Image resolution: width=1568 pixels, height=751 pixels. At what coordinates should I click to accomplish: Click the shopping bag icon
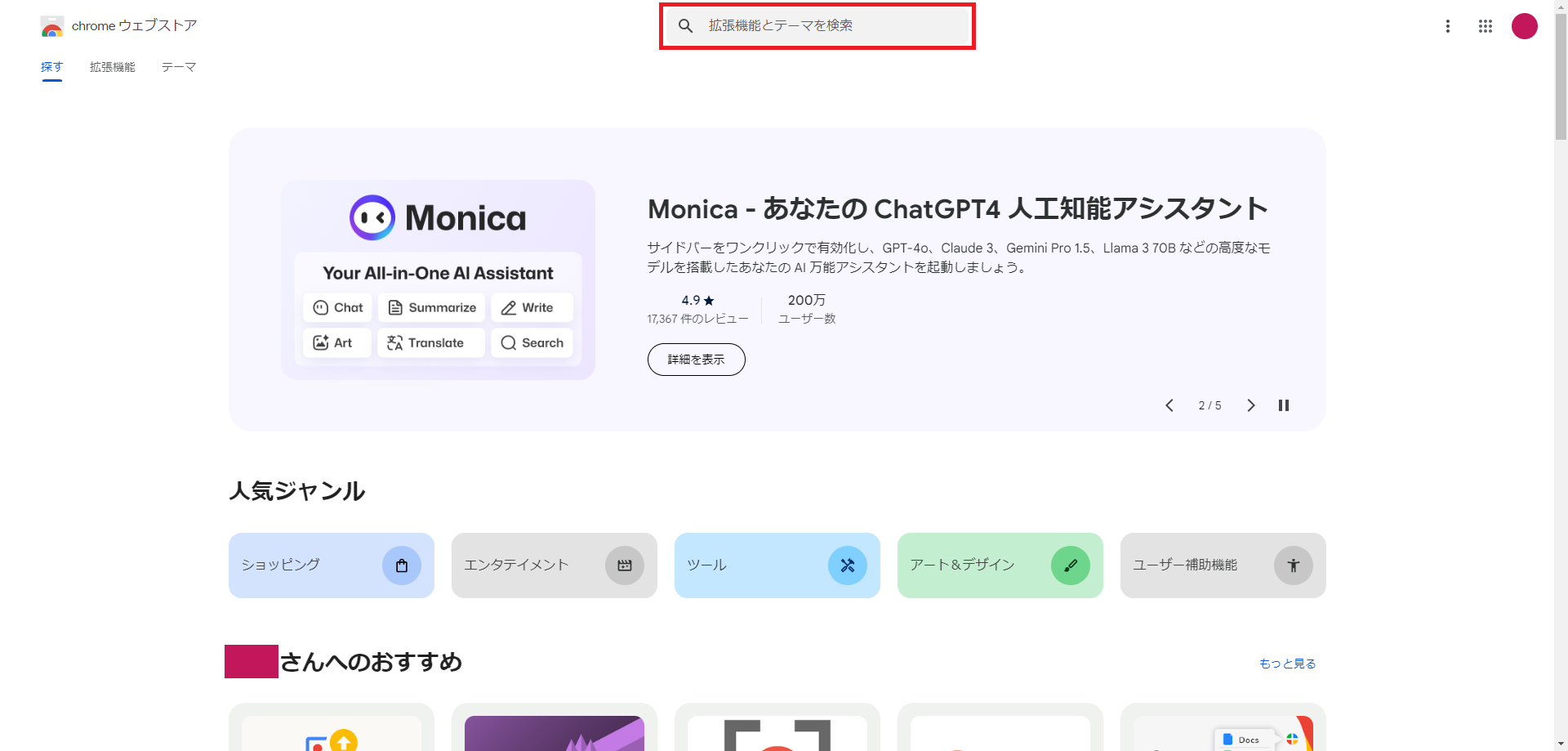click(x=402, y=565)
